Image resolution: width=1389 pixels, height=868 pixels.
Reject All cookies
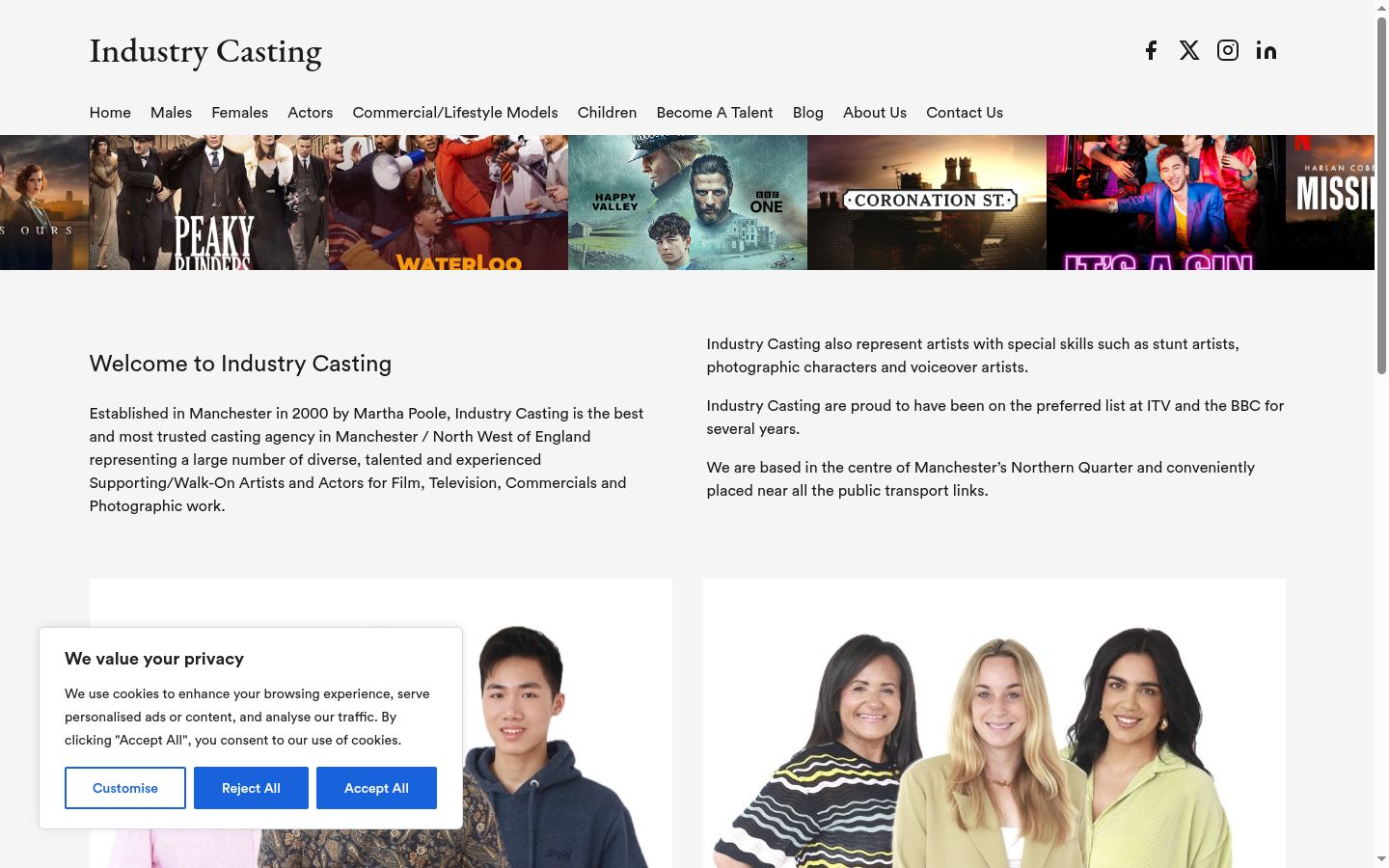point(251,788)
